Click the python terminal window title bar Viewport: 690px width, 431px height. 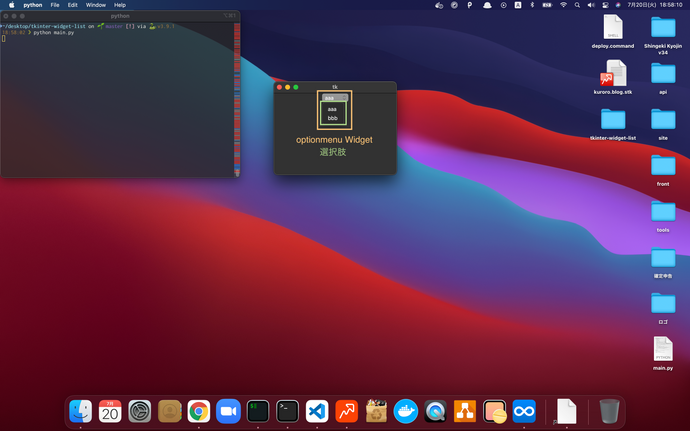(120, 16)
